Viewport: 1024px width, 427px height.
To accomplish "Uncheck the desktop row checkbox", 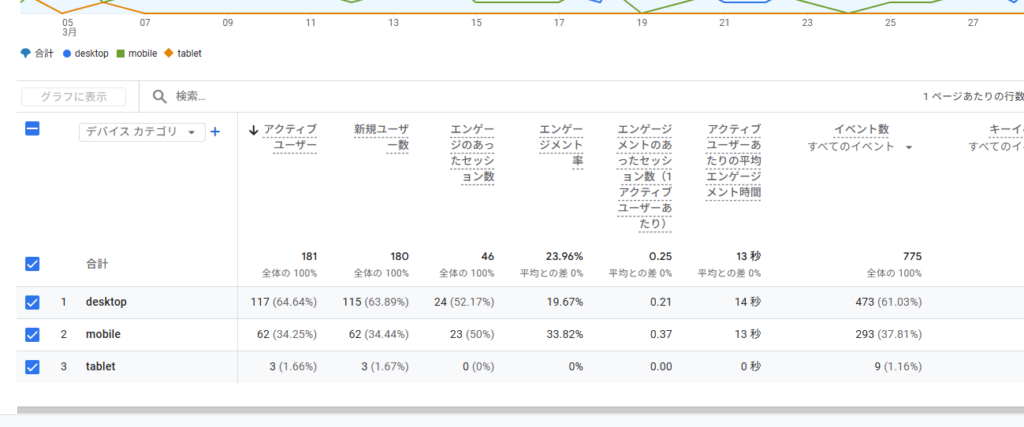I will pos(32,302).
